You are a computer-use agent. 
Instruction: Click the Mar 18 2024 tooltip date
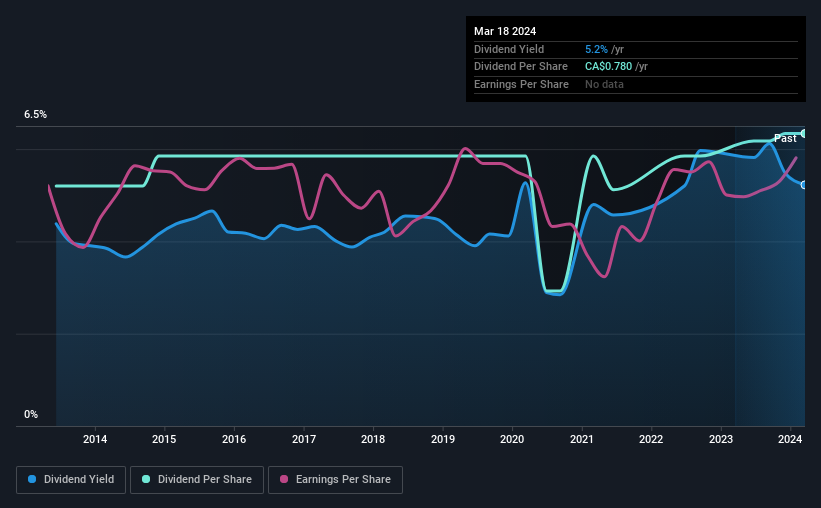click(x=505, y=31)
